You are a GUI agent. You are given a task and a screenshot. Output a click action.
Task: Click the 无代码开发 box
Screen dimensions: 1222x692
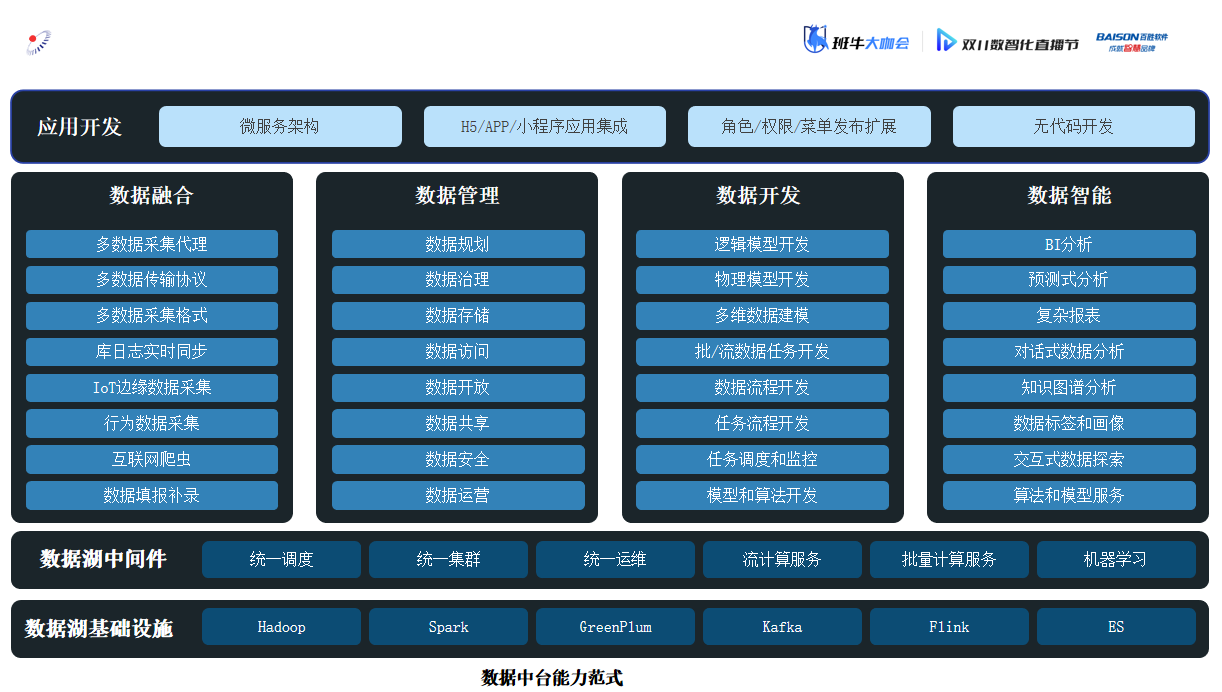click(1074, 127)
